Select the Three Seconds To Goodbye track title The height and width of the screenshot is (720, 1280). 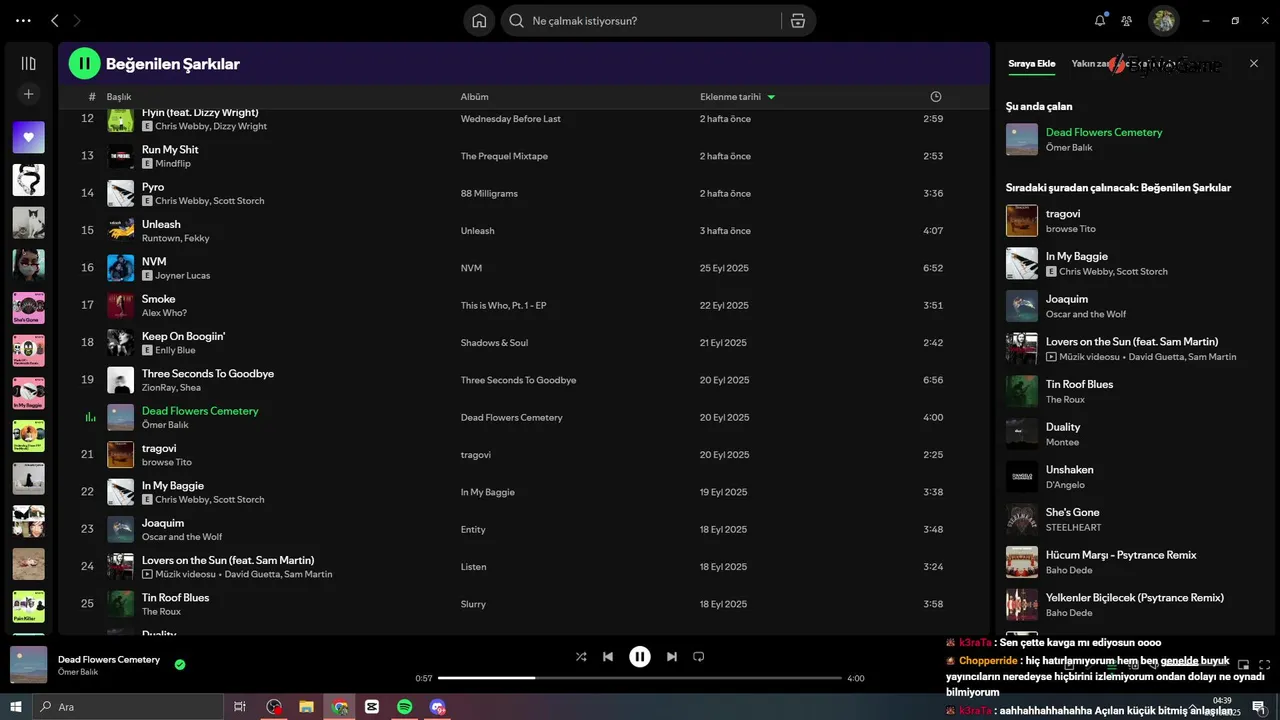click(208, 374)
